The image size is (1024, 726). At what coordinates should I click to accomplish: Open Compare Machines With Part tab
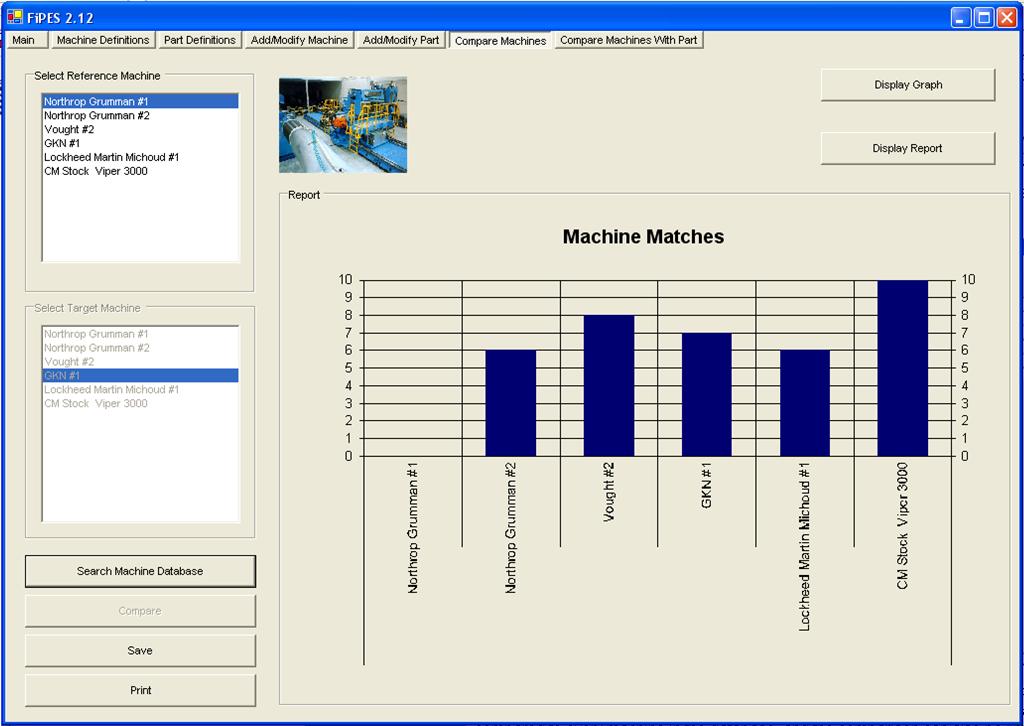click(x=628, y=40)
